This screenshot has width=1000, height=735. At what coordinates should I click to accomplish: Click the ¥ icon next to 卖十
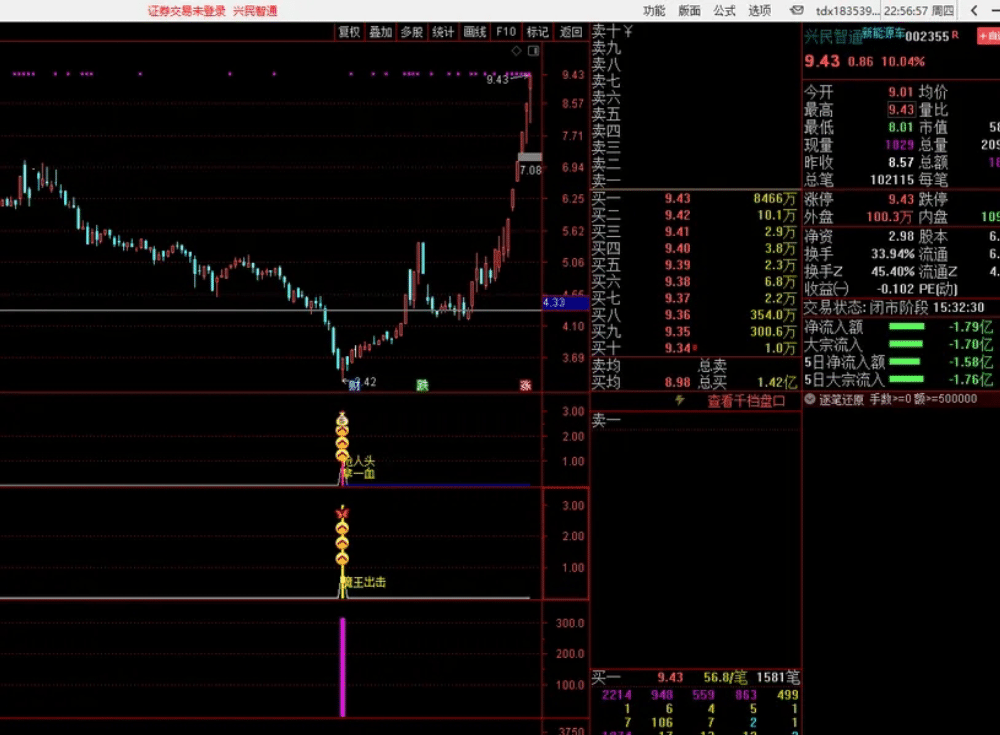628,31
